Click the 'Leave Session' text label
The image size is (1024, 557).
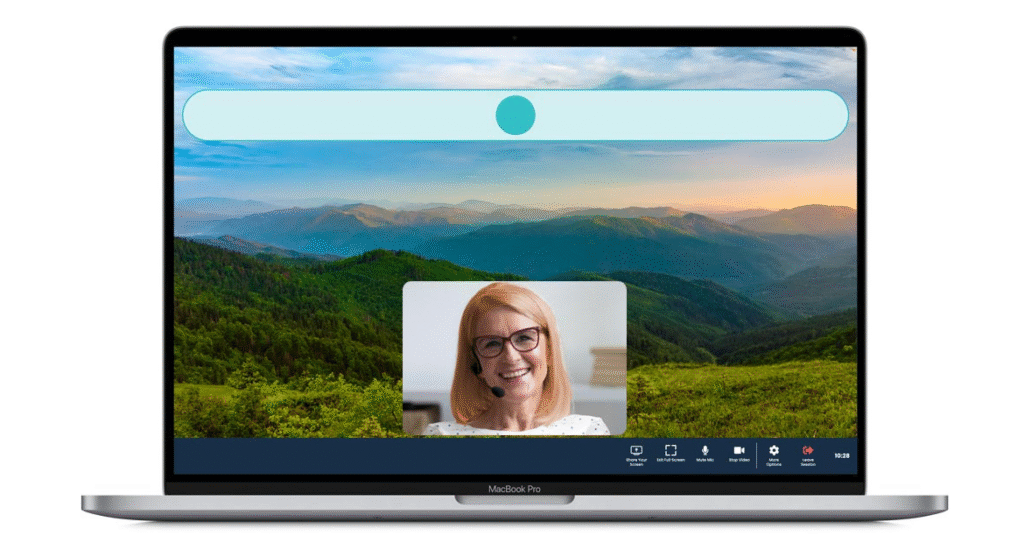point(807,462)
